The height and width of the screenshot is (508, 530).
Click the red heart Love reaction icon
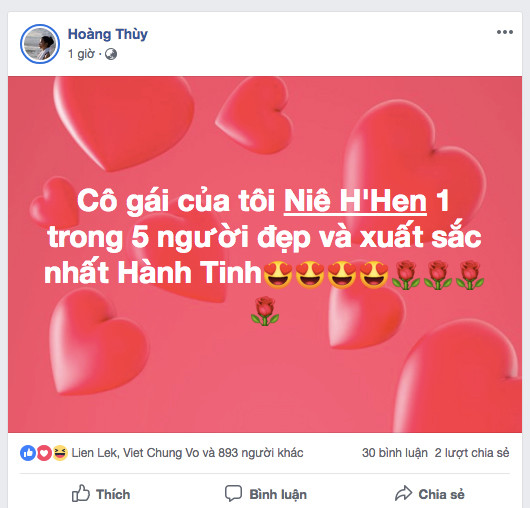44,453
